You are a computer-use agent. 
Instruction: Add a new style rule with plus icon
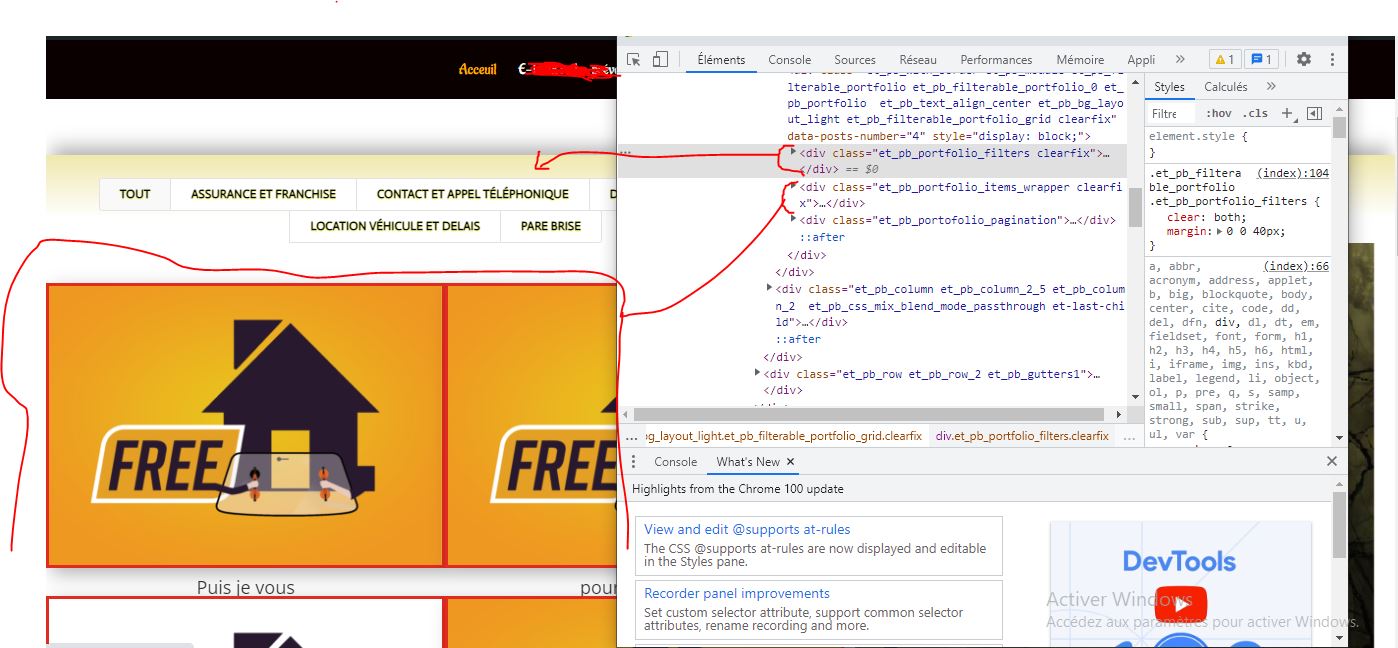[1287, 113]
